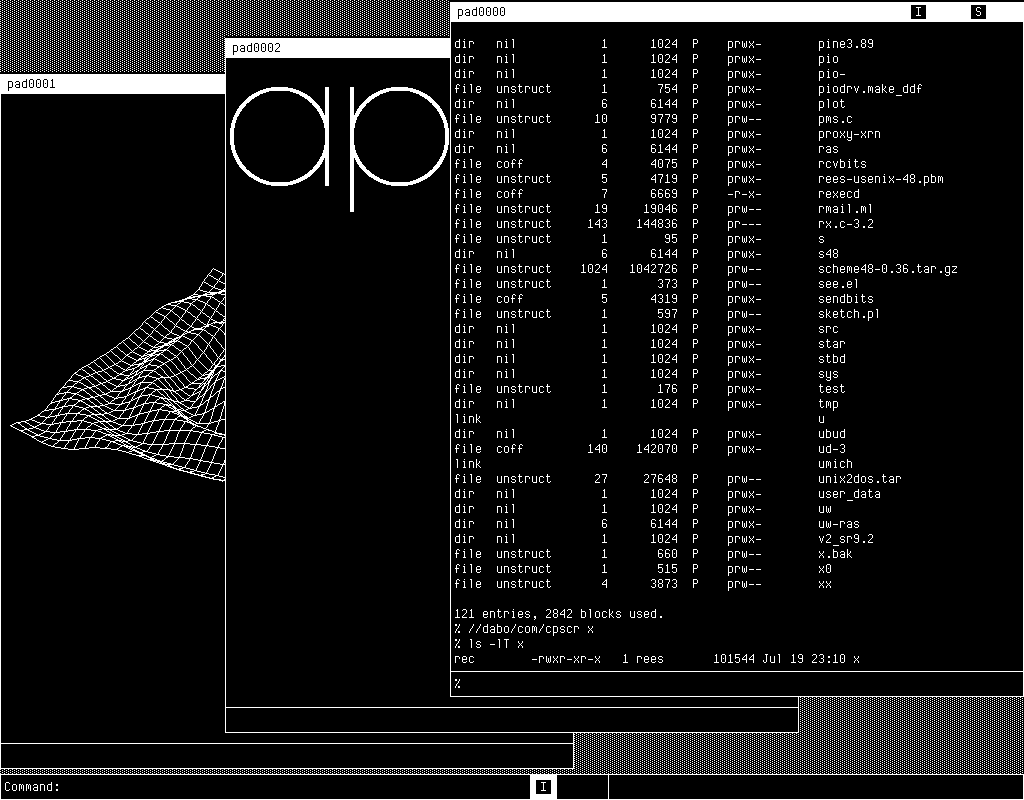Select the pine3.89 directory entry
The image size is (1024, 800).
(x=845, y=44)
